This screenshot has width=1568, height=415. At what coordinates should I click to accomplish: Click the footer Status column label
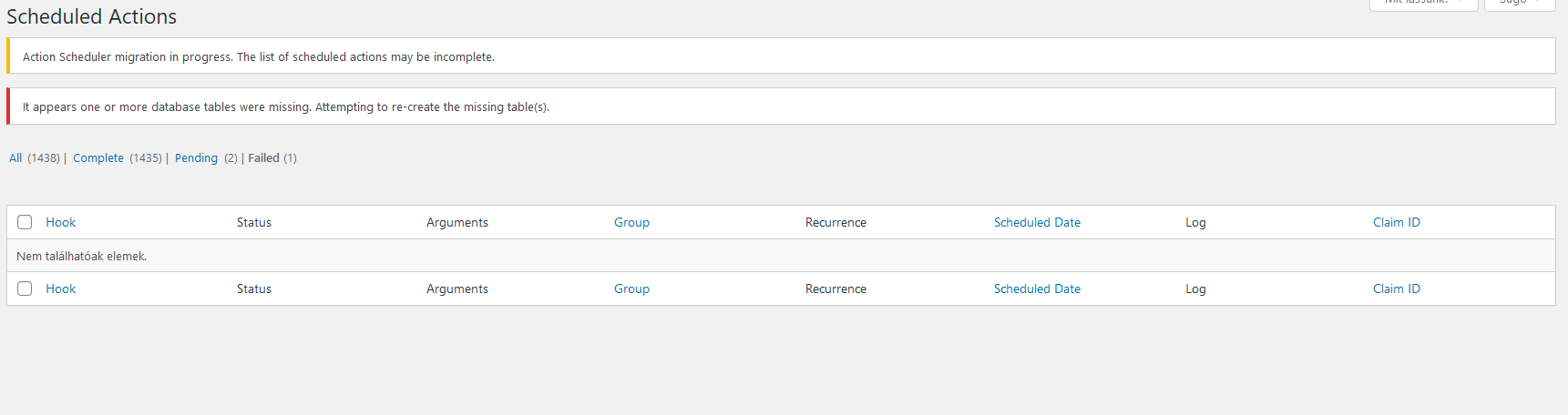(254, 288)
